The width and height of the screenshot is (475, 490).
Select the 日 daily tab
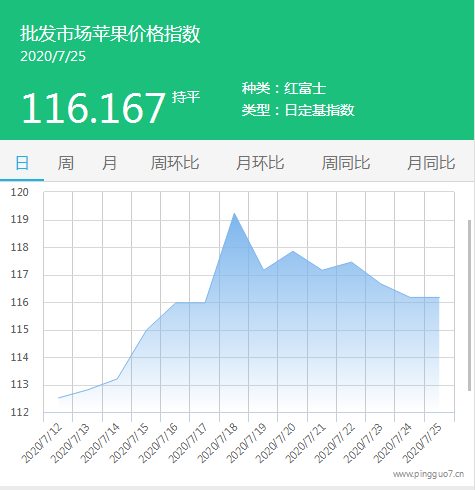(22, 163)
